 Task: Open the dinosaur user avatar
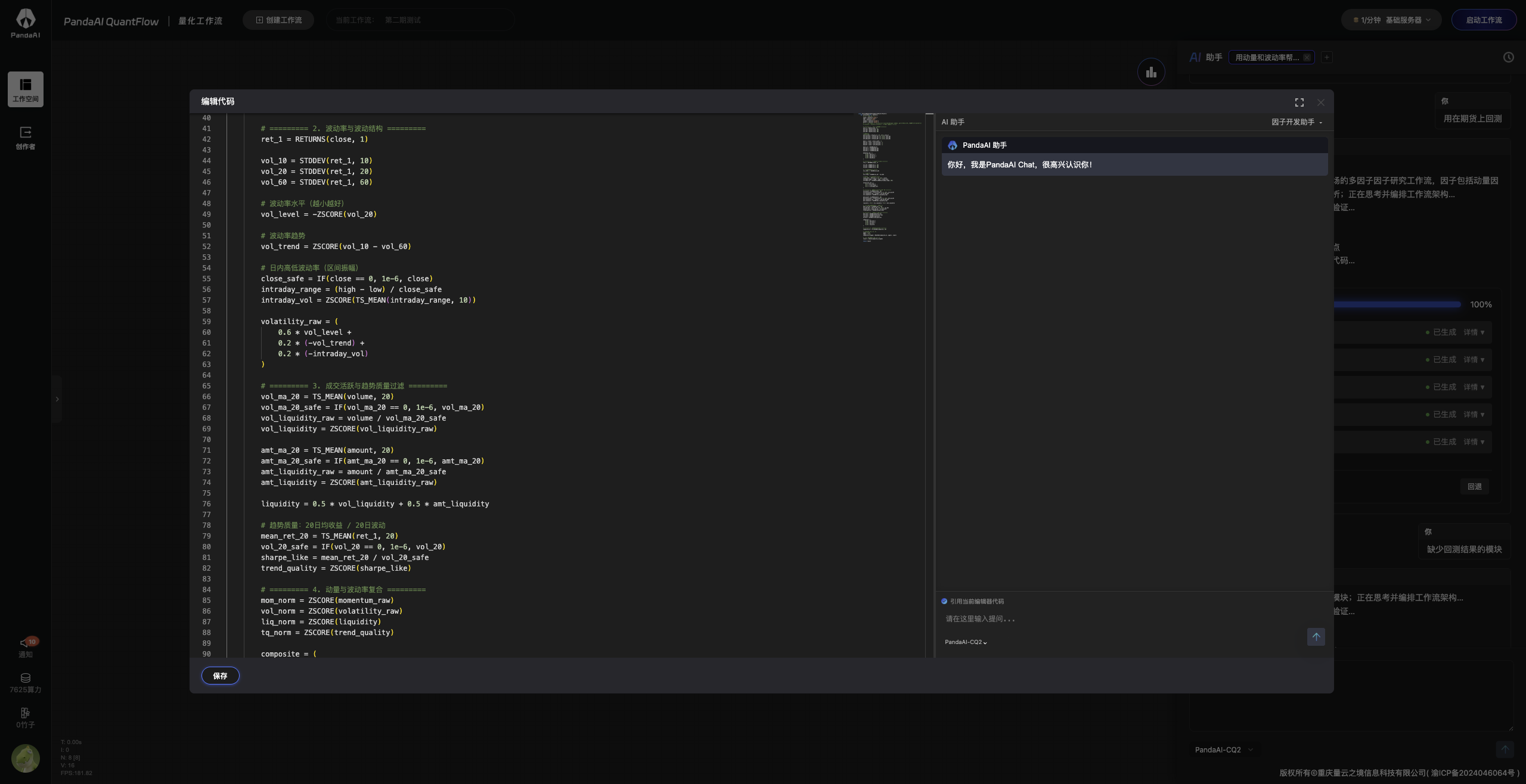tap(26, 758)
